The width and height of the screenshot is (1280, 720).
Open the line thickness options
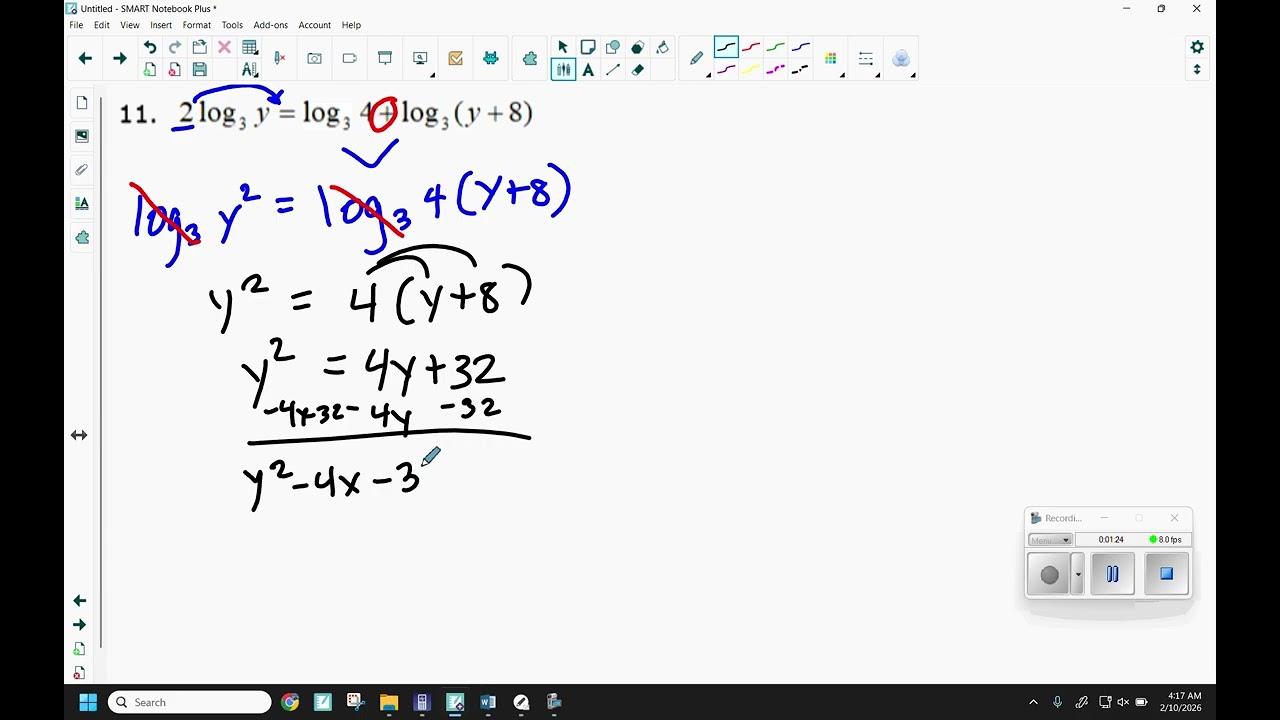pos(866,59)
